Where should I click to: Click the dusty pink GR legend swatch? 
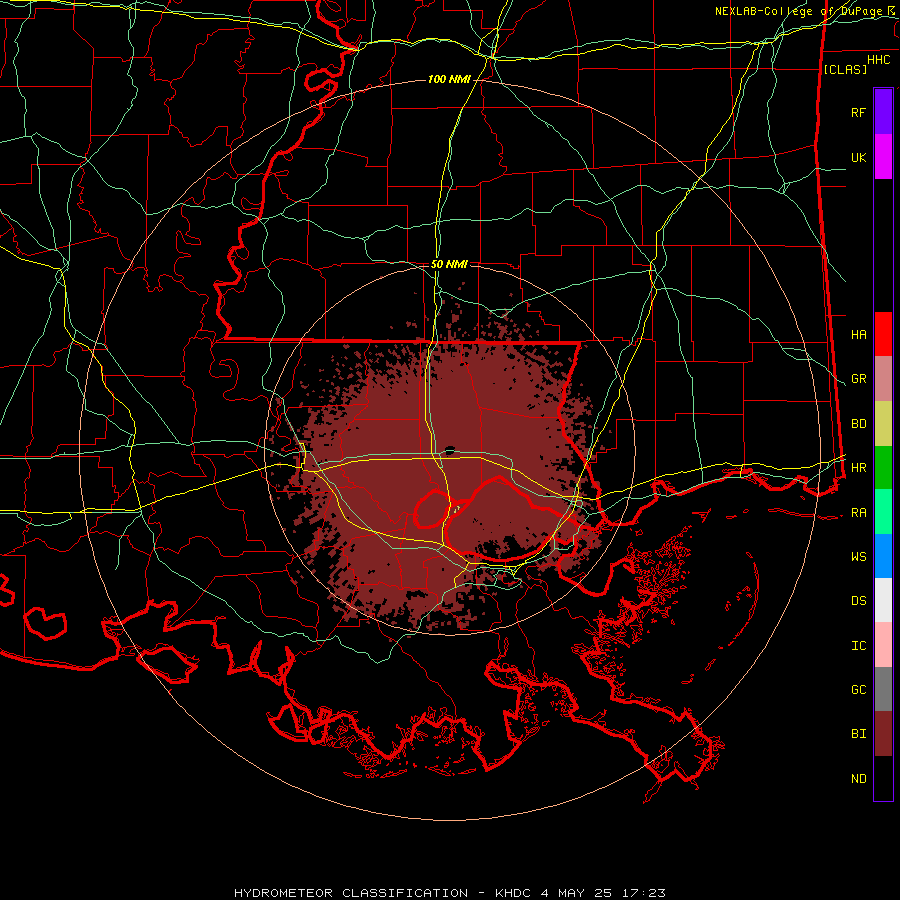pos(883,379)
